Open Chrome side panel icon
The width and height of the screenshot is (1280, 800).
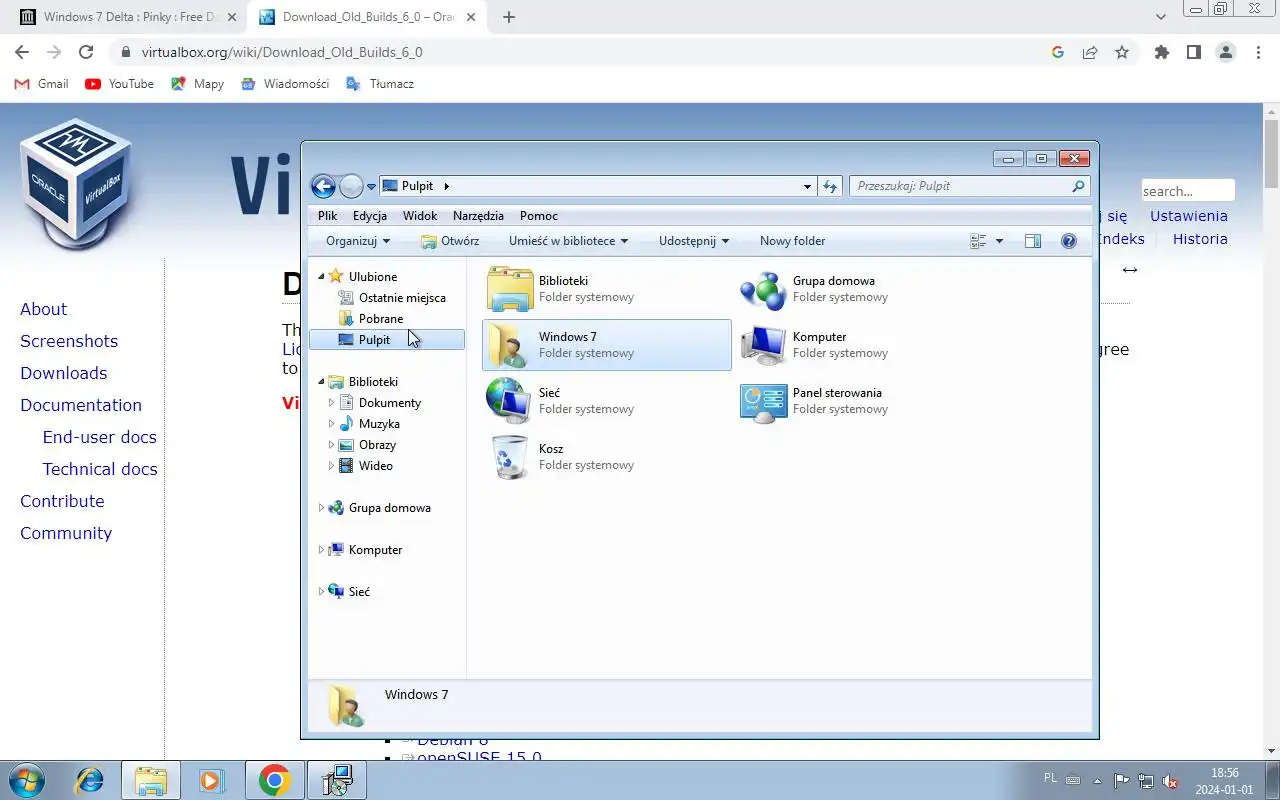click(1193, 52)
